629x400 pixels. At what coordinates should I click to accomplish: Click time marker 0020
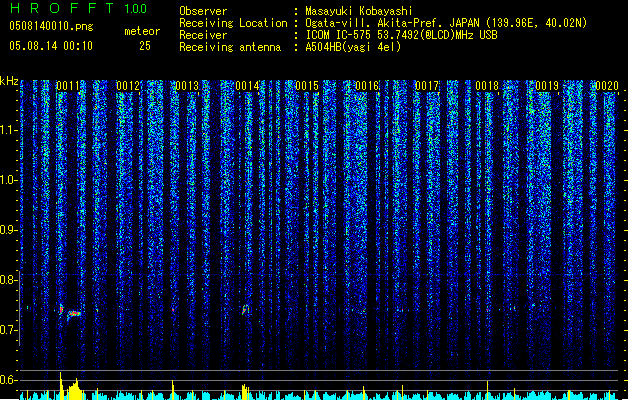(607, 86)
